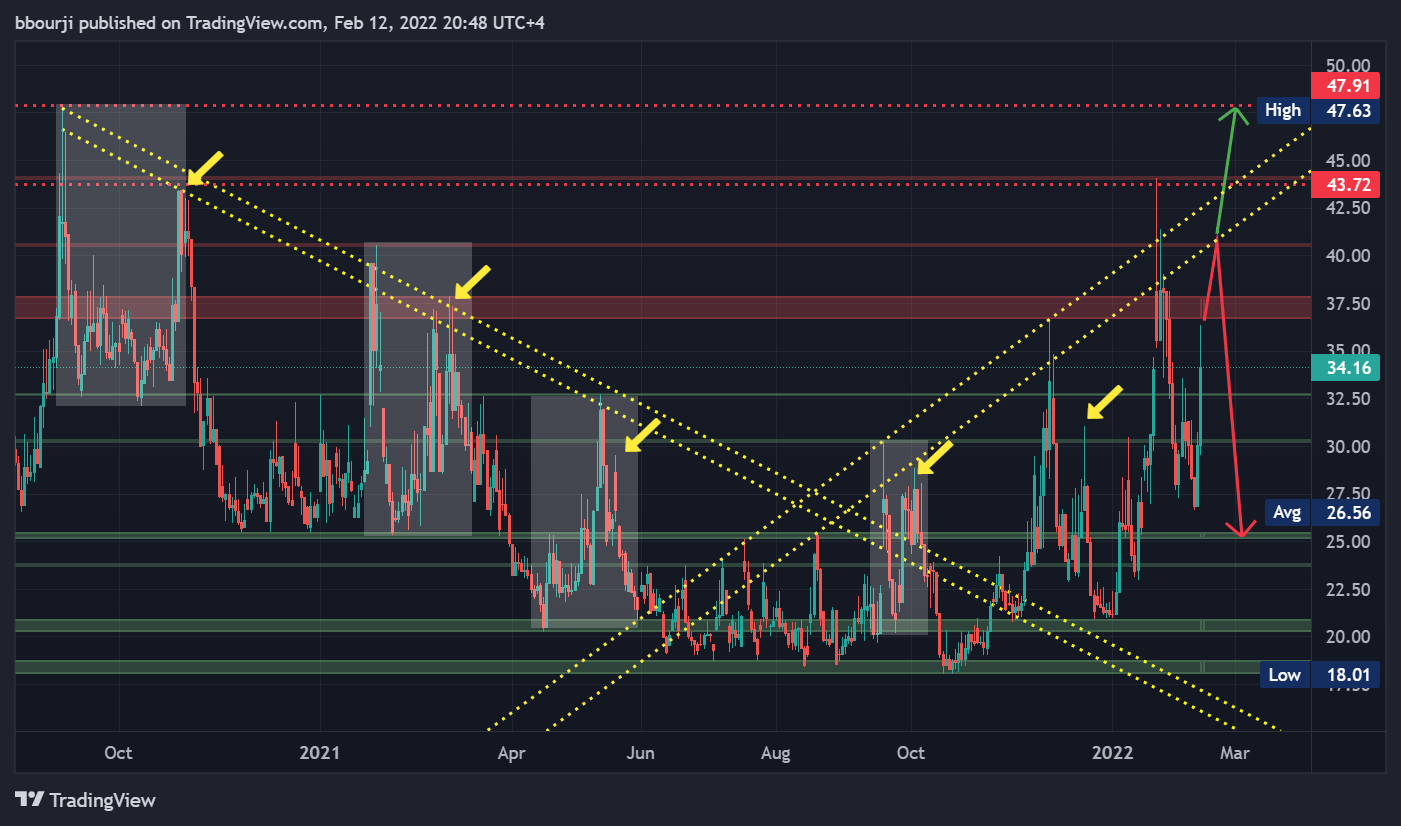Click the 27.50 price axis label
This screenshot has height=826, width=1401.
pyautogui.click(x=1347, y=493)
